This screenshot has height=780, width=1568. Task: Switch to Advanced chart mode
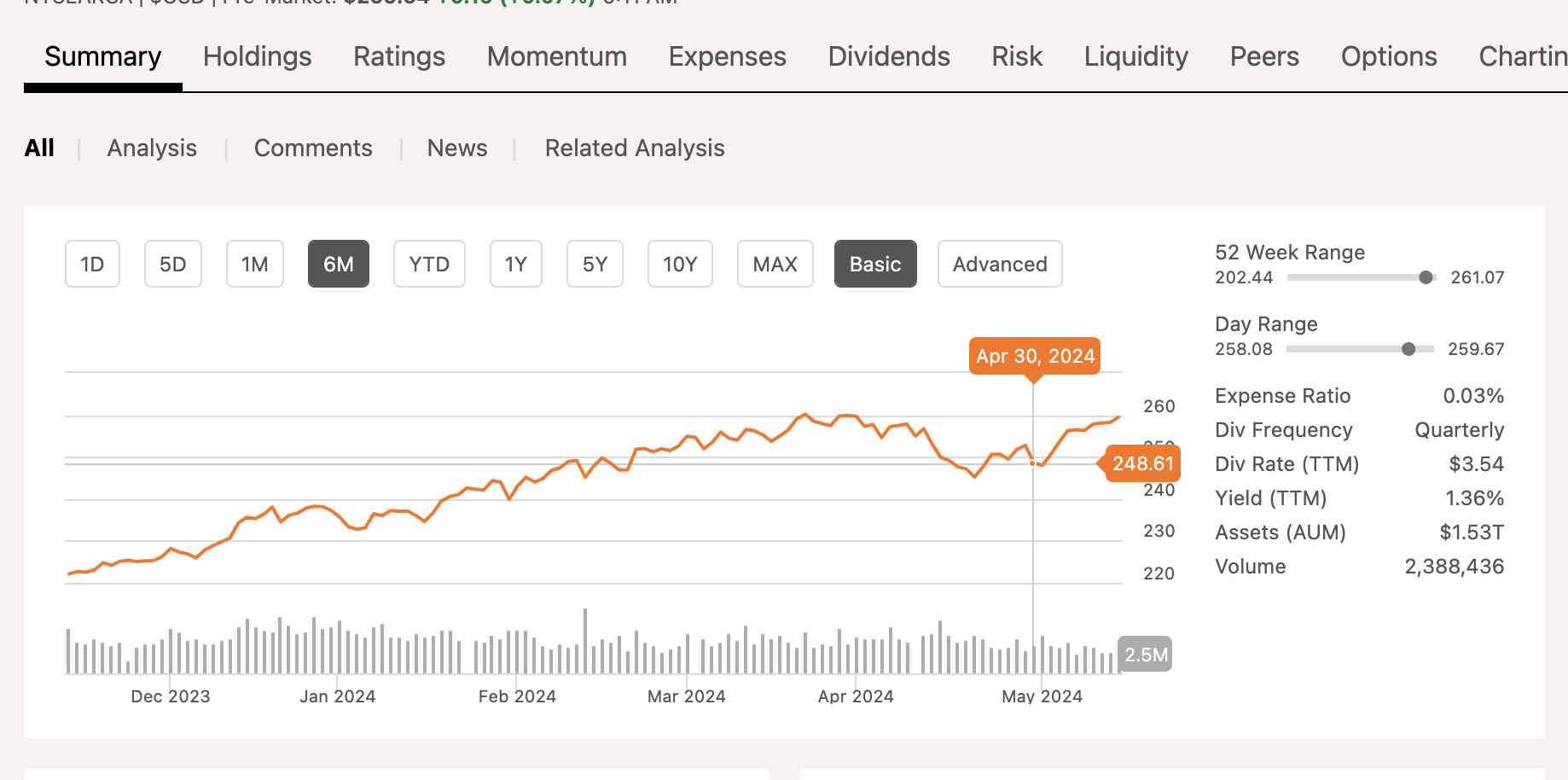pyautogui.click(x=999, y=265)
